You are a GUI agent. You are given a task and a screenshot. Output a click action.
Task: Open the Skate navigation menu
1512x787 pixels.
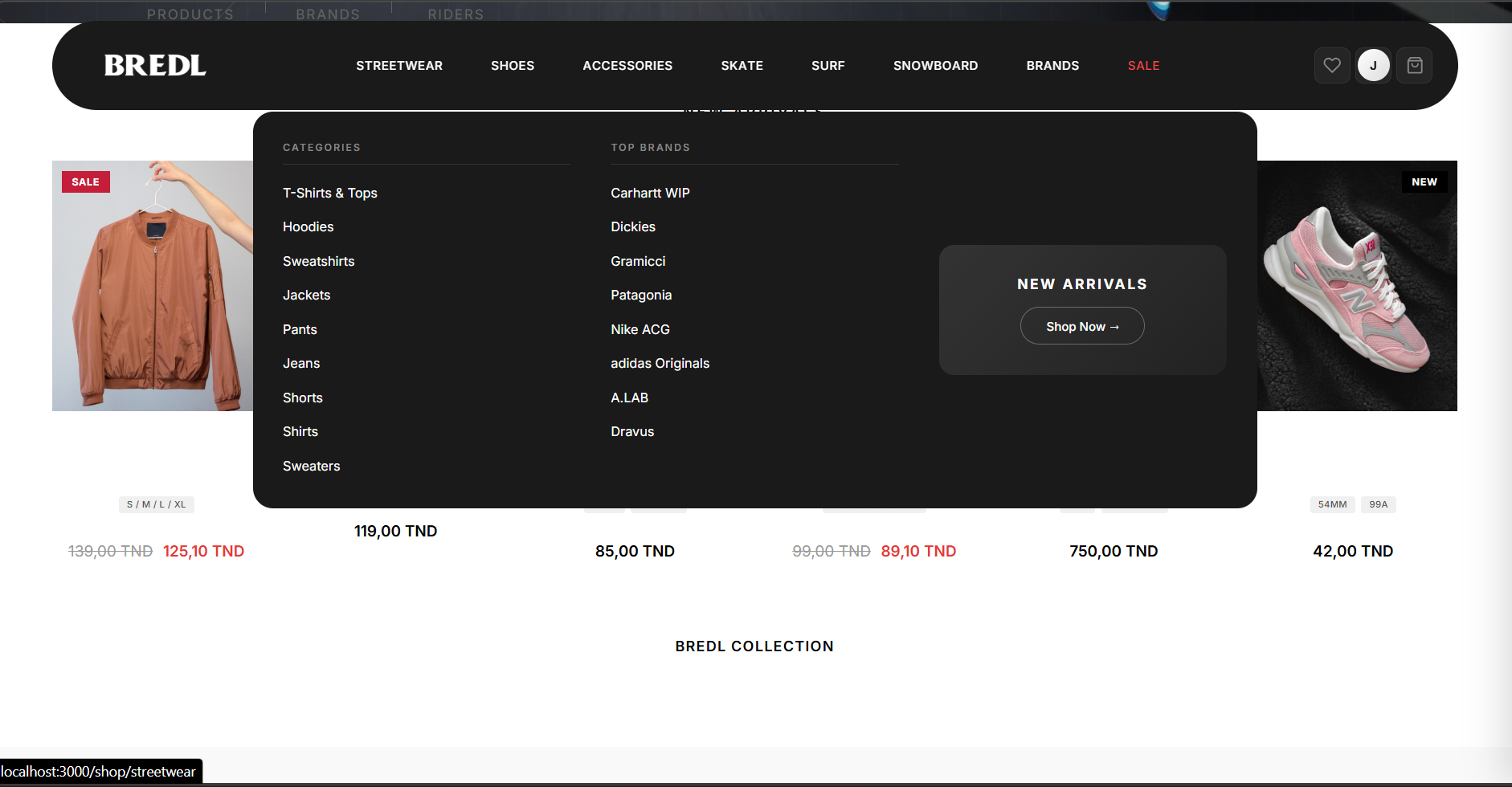(742, 66)
